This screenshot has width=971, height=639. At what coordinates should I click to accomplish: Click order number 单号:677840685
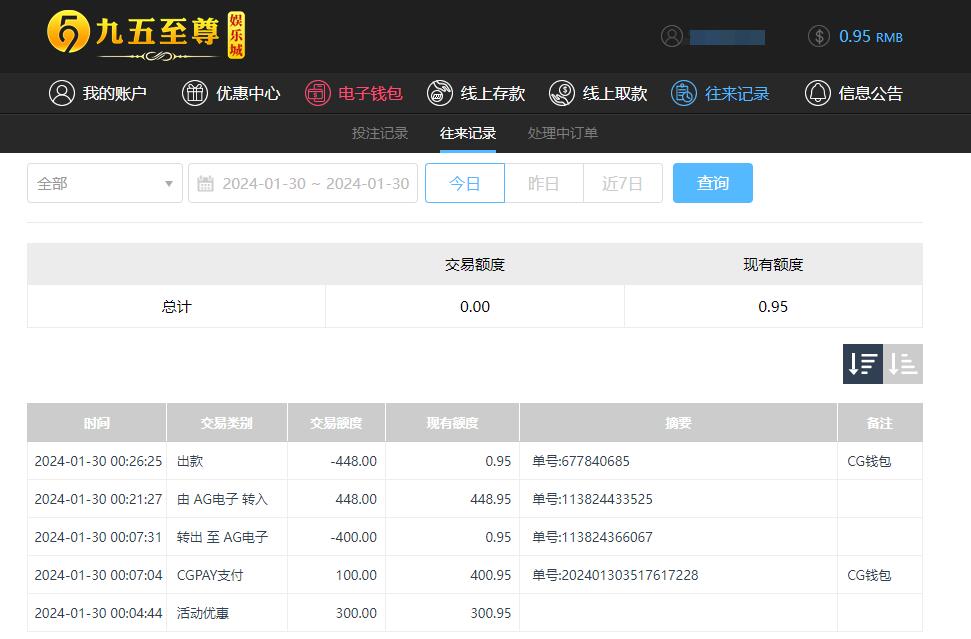coord(581,461)
